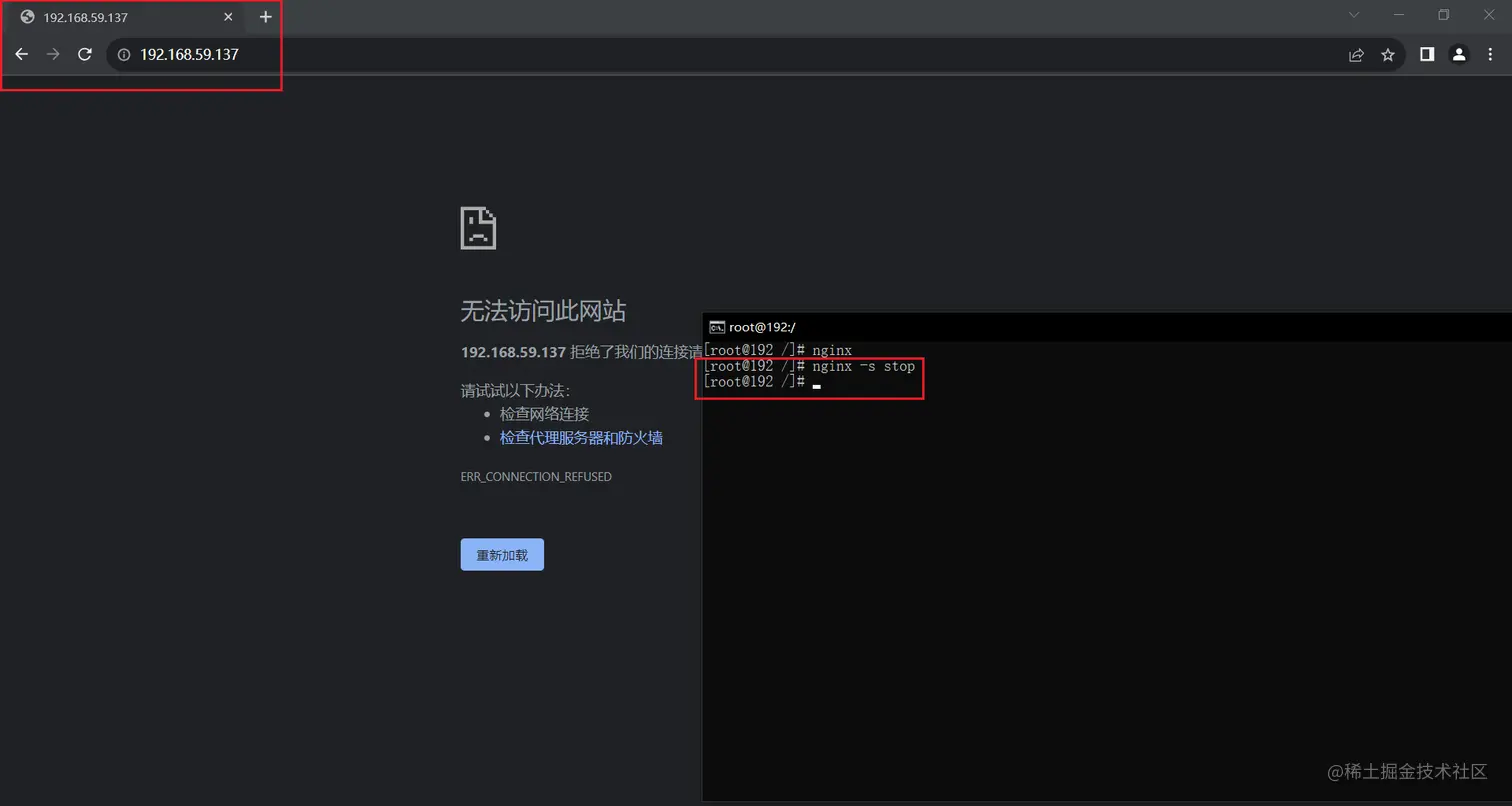The width and height of the screenshot is (1512, 806).
Task: Click the browser profile avatar icon
Action: pos(1459,54)
